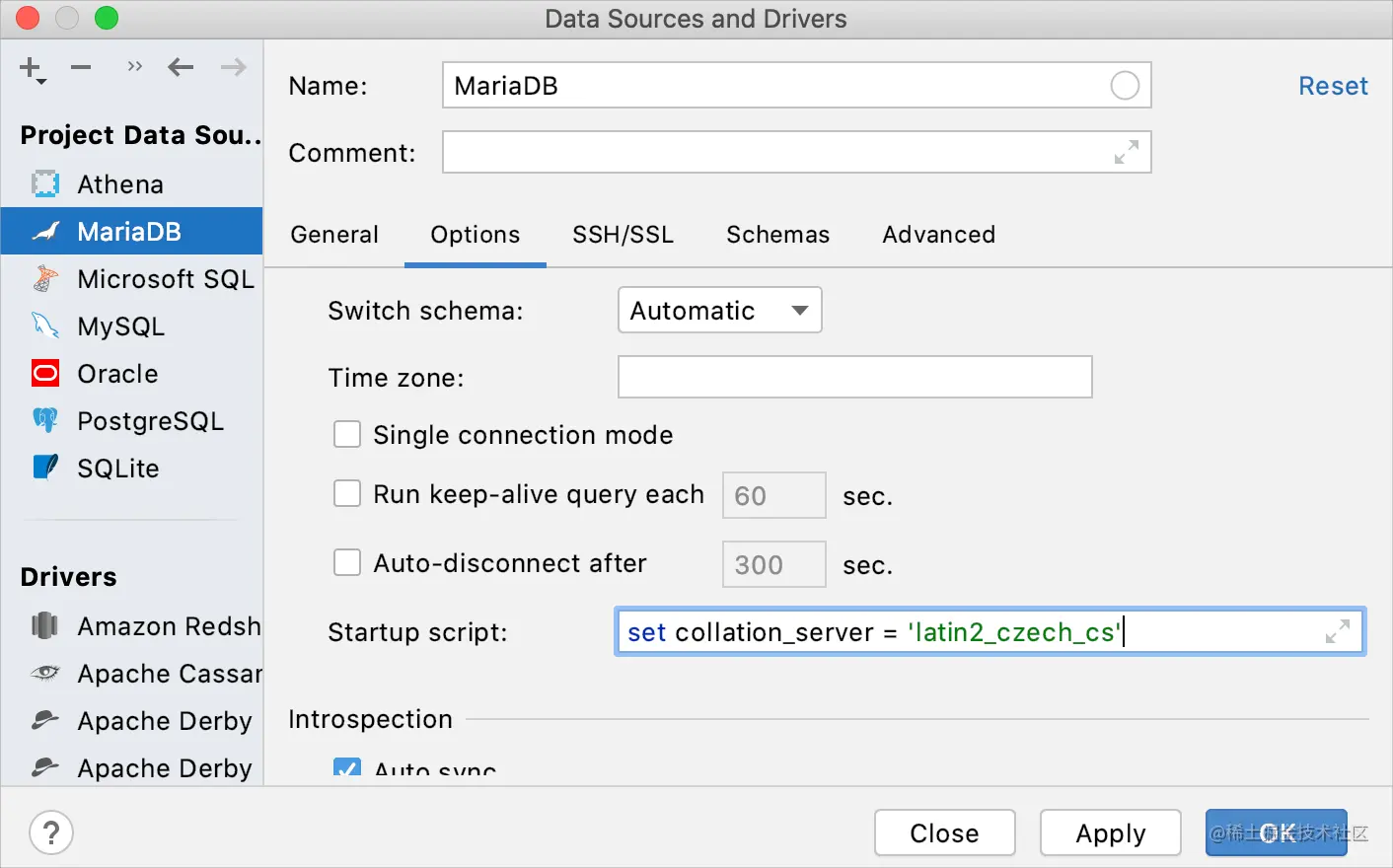
Task: Click the OK button
Action: (x=1277, y=833)
